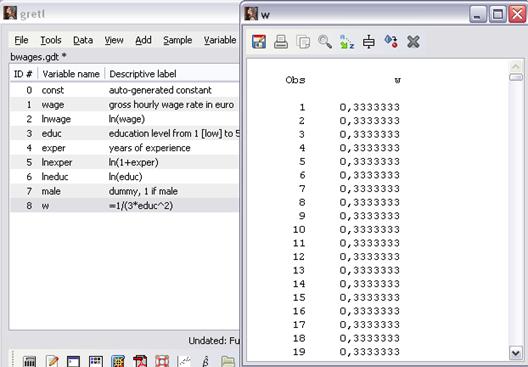The height and width of the screenshot is (367, 528).
Task: Open the calculator icon in the gretl bottom toolbar
Action: [30, 361]
